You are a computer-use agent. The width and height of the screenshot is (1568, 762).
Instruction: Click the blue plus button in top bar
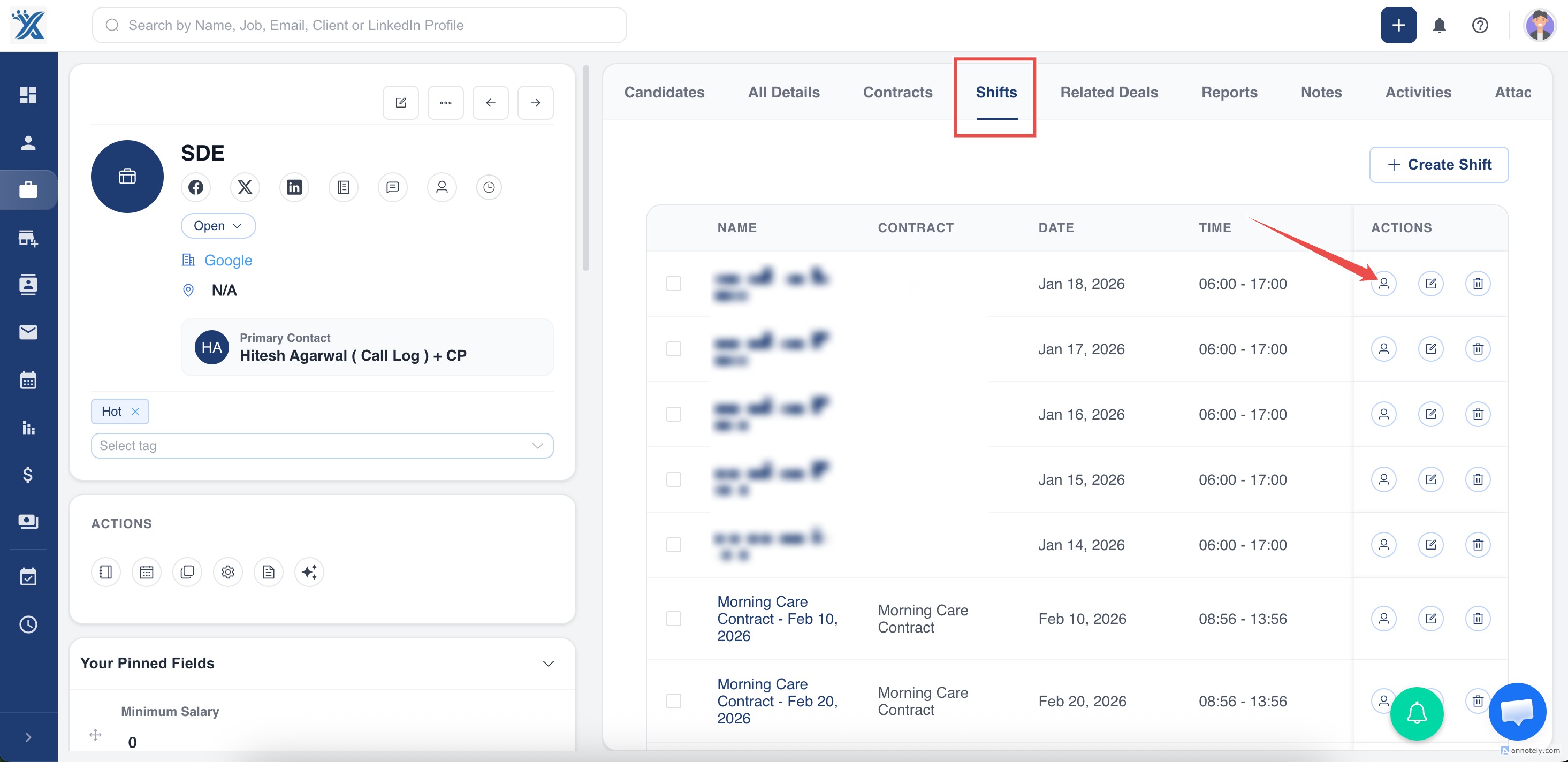[1398, 26]
